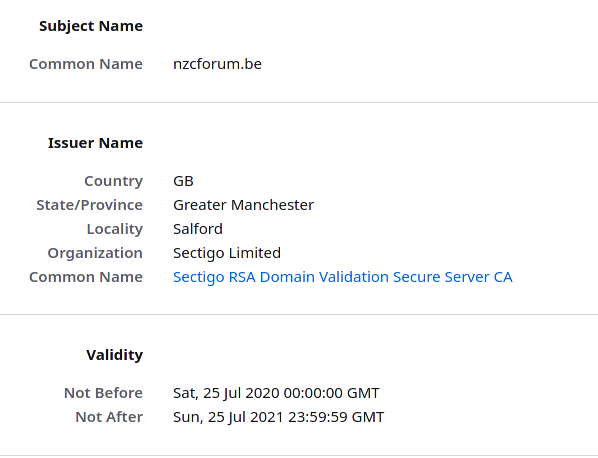
Task: Click the subject's Common Name label
Action: point(86,64)
